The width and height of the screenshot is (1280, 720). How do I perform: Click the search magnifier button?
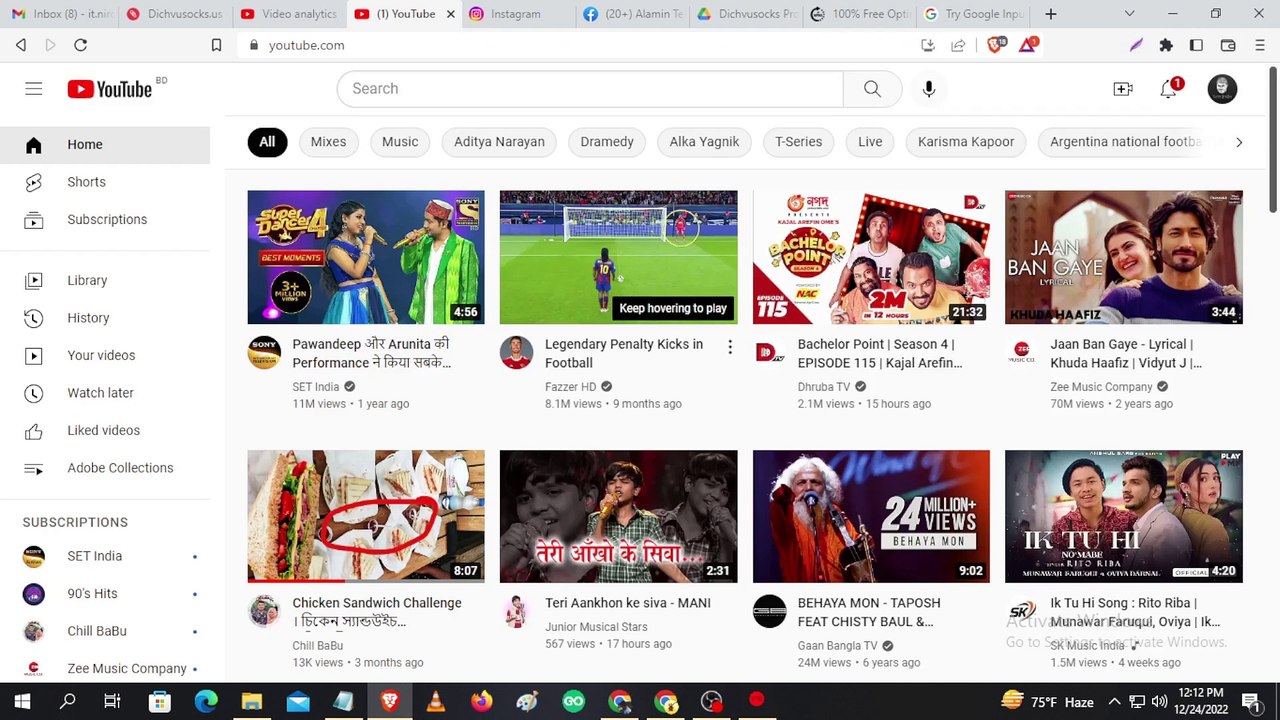coord(872,89)
